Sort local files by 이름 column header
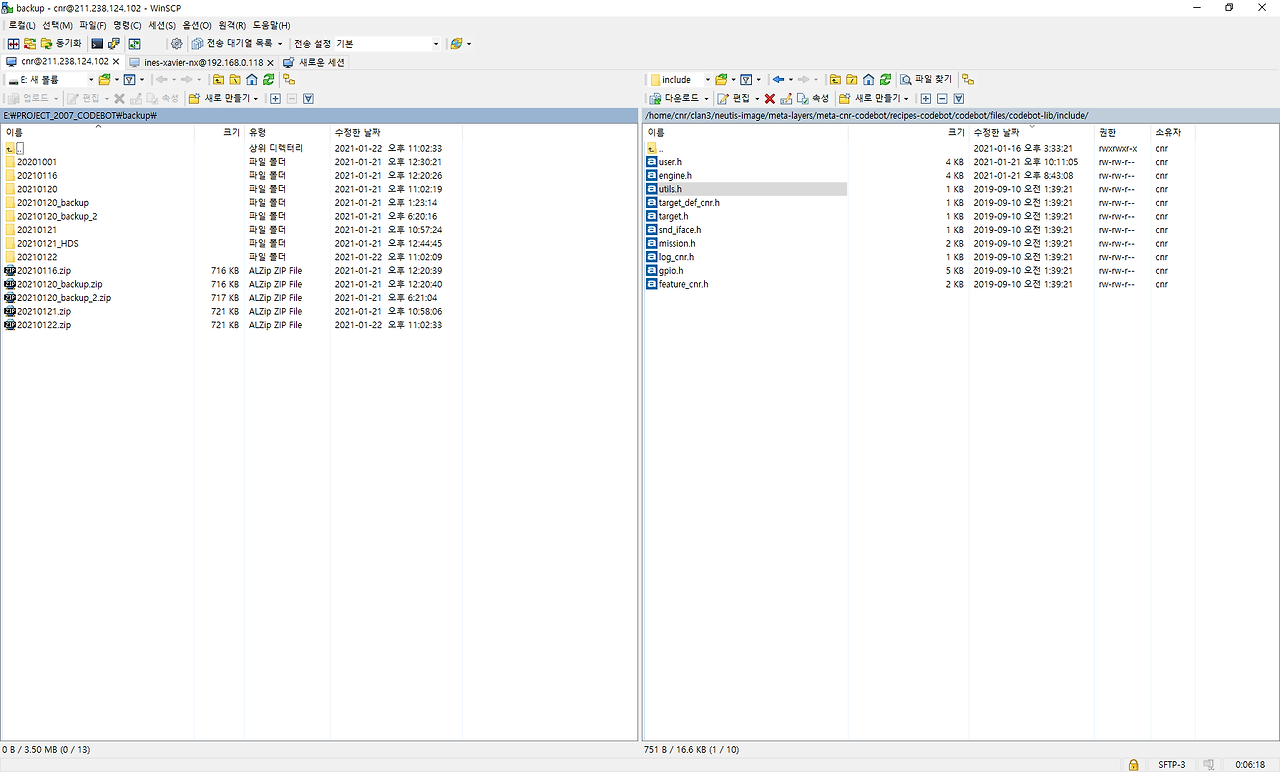Screen dimensions: 1280x772 pyautogui.click(x=98, y=132)
